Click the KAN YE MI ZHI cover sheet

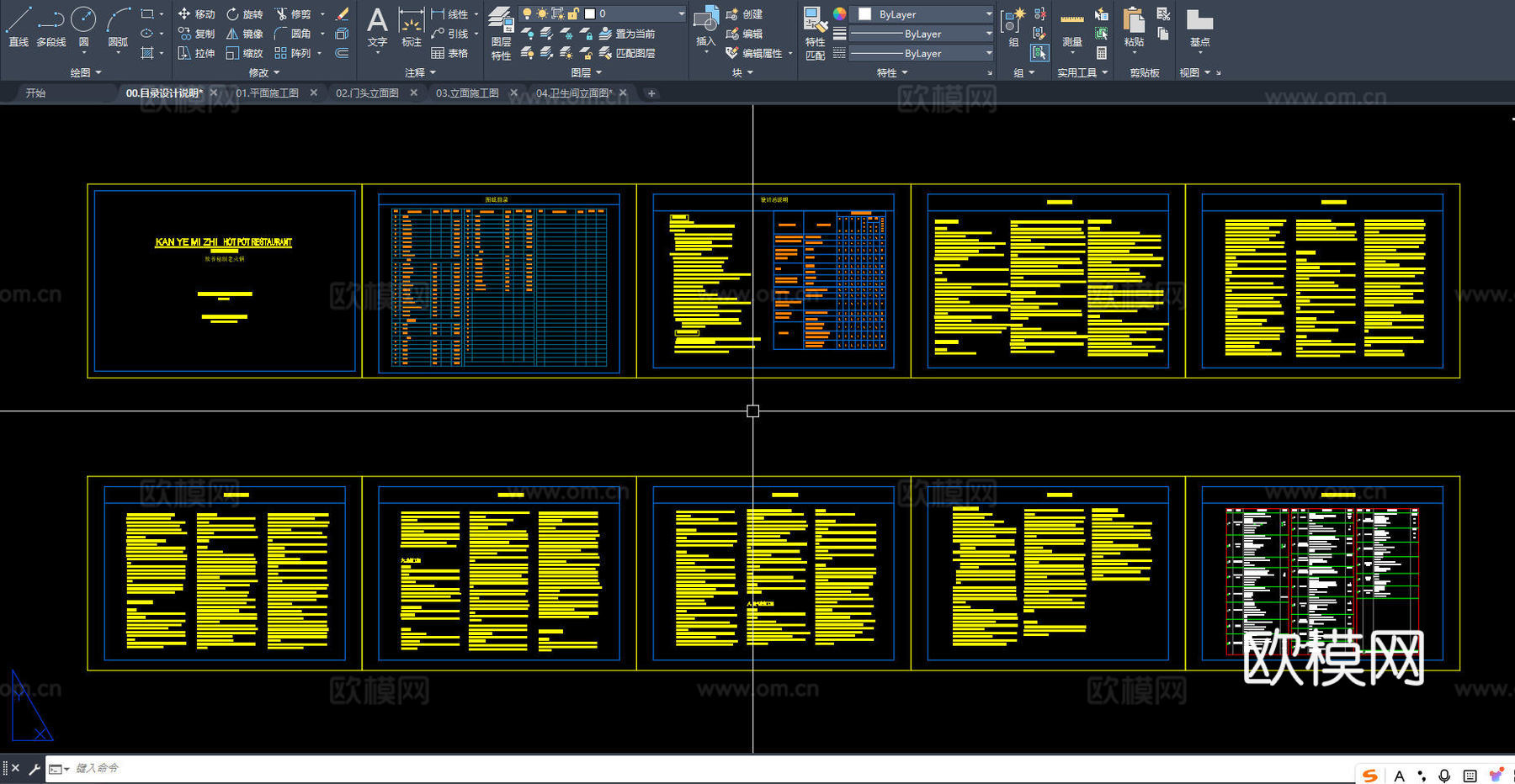tap(225, 281)
